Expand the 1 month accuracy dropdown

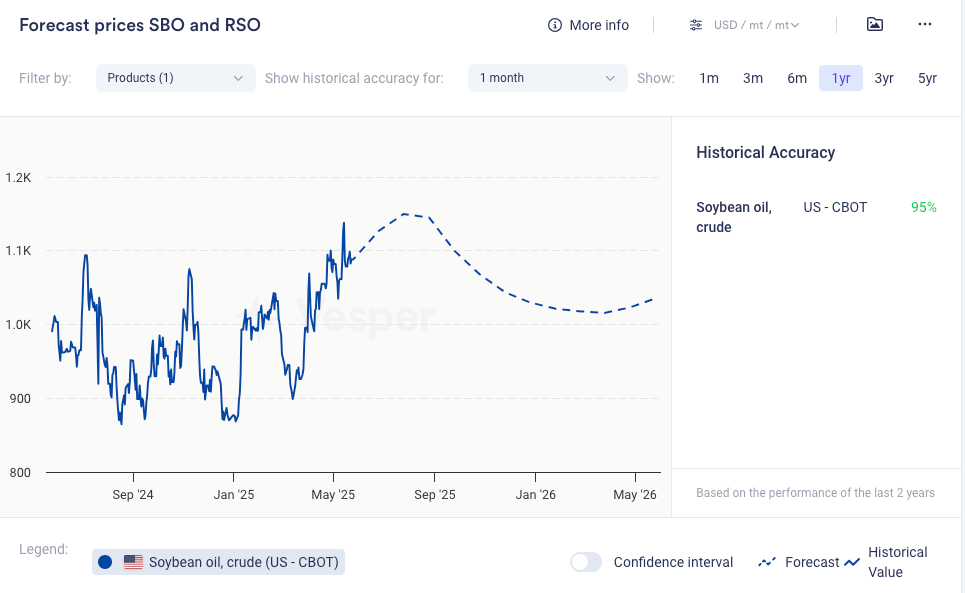point(547,78)
